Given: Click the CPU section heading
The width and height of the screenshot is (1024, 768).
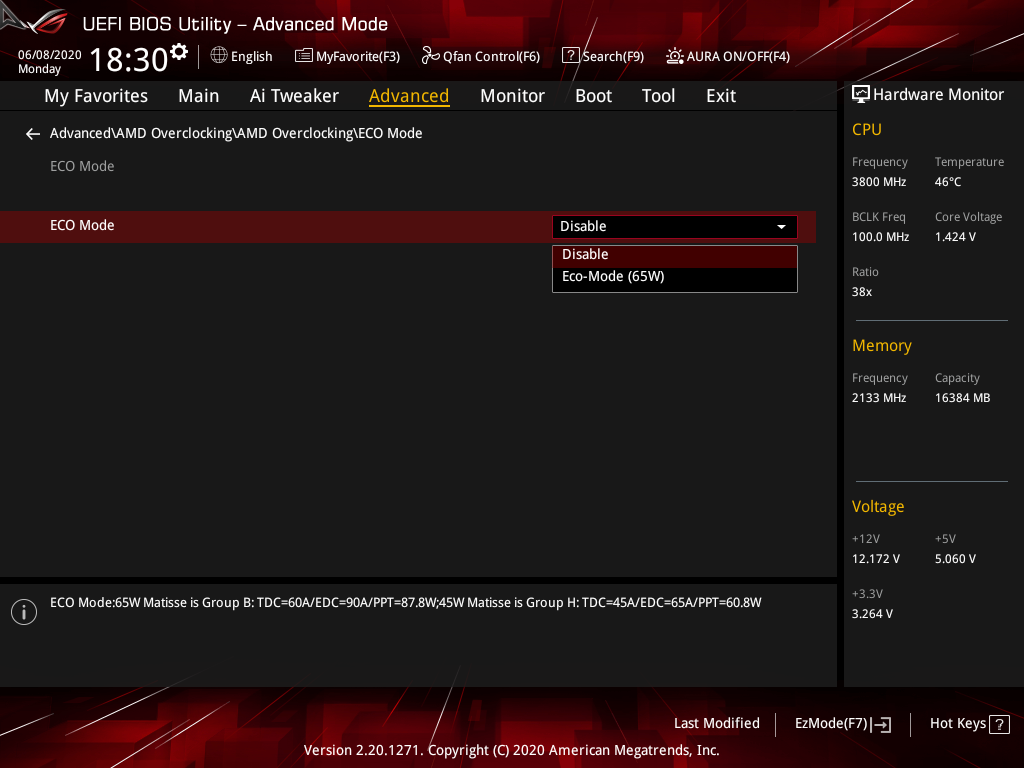Looking at the screenshot, I should coord(867,129).
